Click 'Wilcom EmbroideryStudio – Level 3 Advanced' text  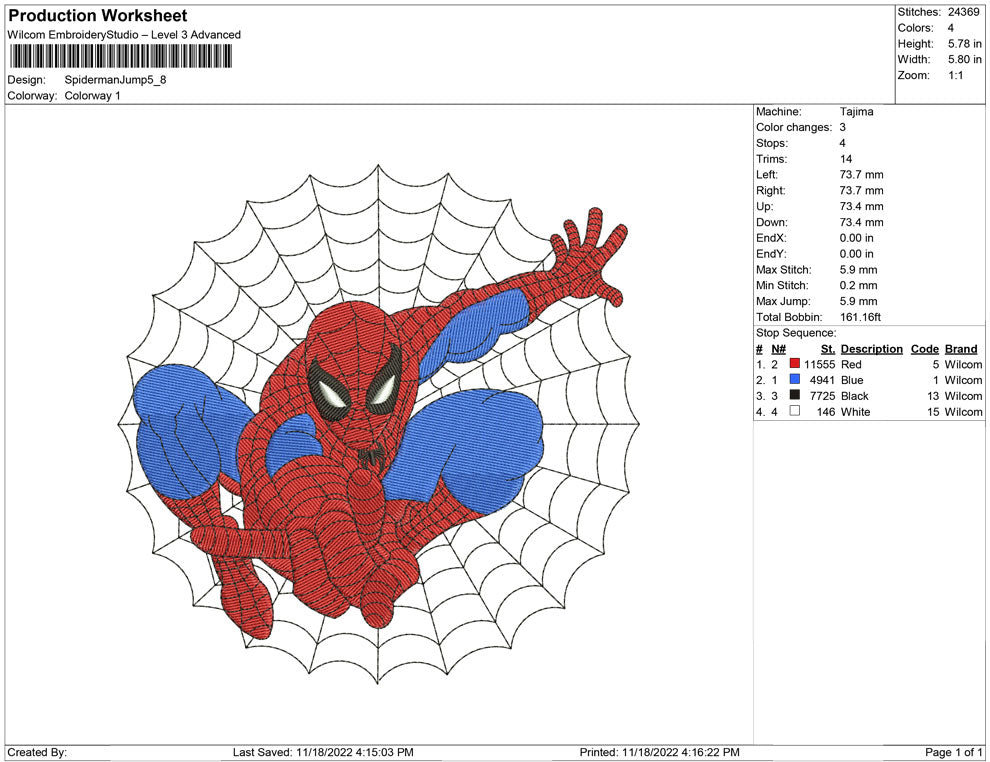pyautogui.click(x=124, y=35)
